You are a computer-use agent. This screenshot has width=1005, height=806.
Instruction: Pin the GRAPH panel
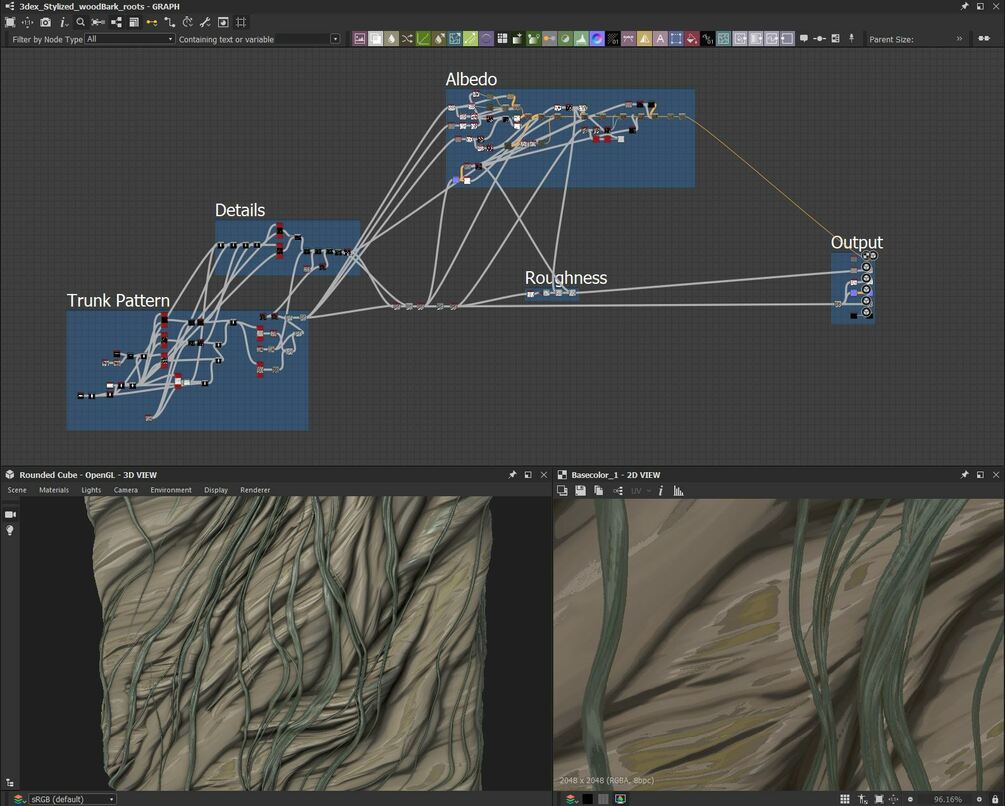tap(964, 6)
